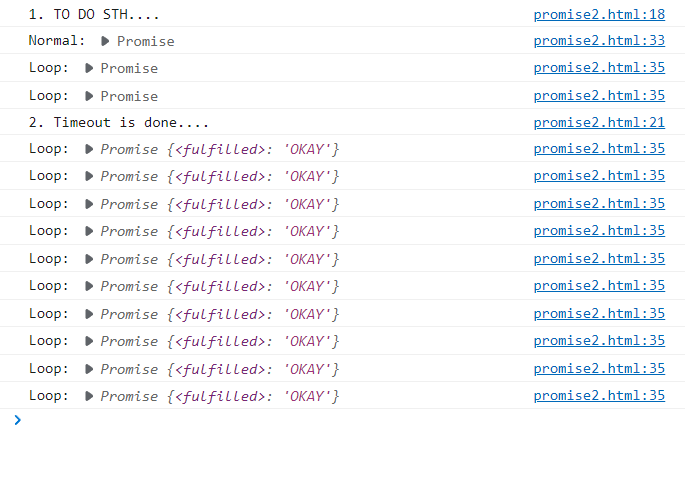Viewport: 685px width, 496px height.
Task: Expand the last fulfilled Loop Promise arrow
Action: click(90, 396)
